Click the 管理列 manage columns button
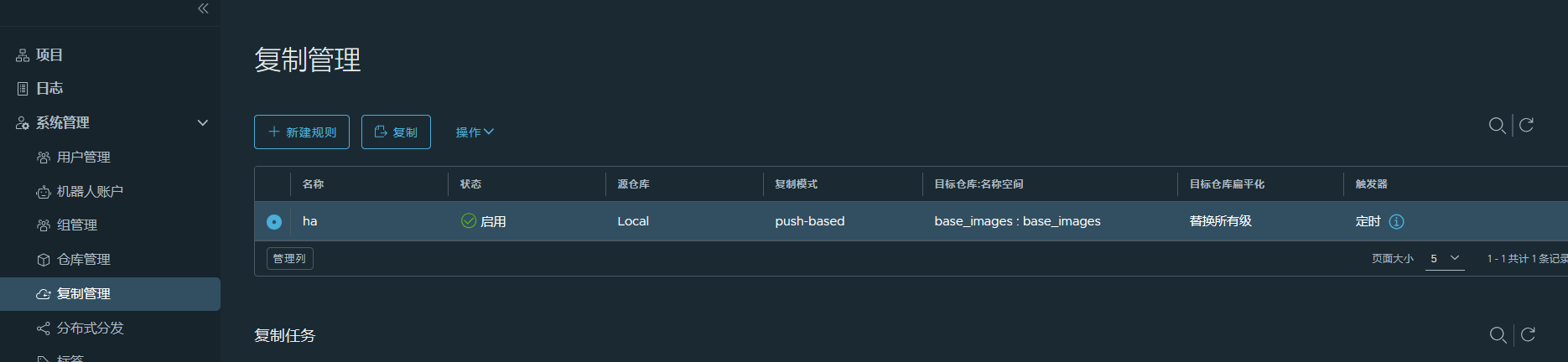This screenshot has width=1568, height=362. tap(290, 259)
